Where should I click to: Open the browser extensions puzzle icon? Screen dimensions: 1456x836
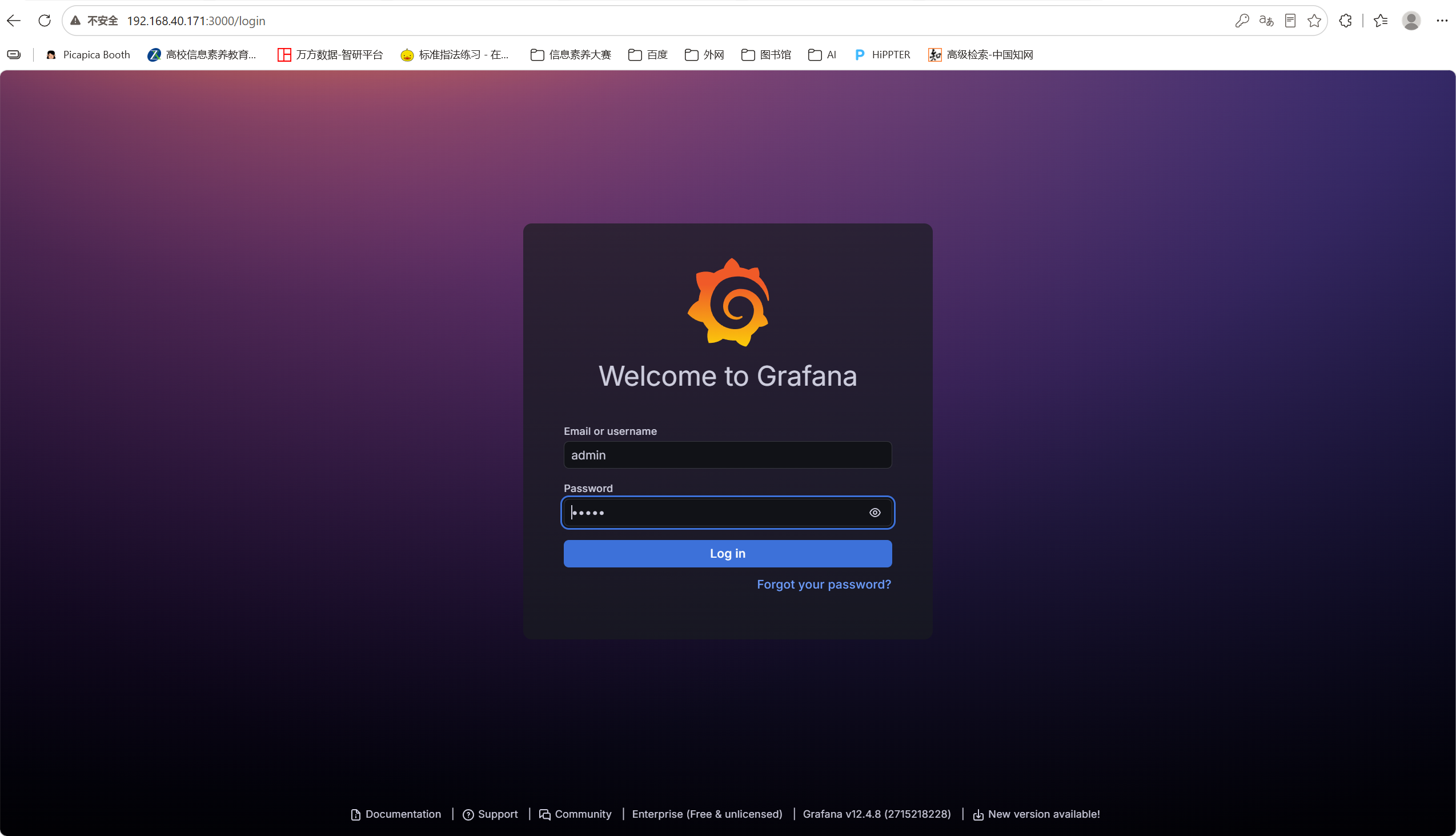1345,21
